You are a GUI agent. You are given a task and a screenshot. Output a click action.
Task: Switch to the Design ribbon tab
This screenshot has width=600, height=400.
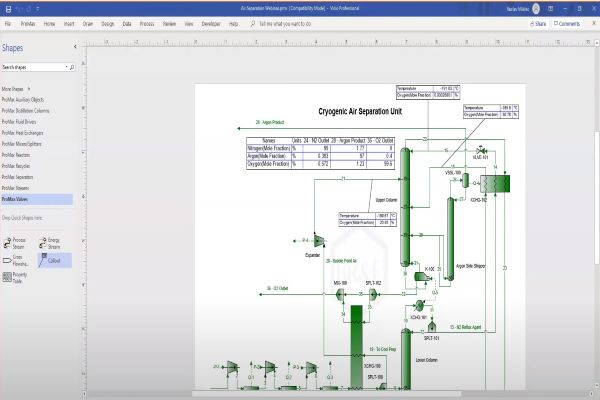point(107,22)
